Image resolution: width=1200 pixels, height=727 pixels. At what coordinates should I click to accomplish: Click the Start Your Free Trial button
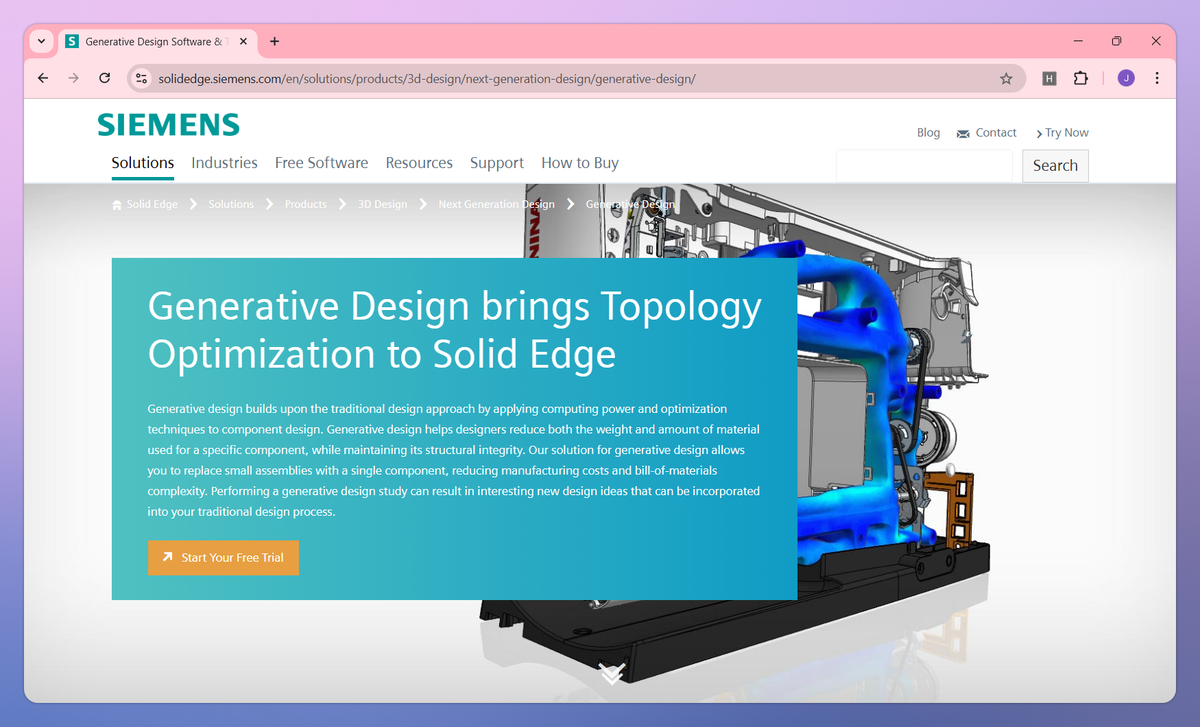click(x=223, y=558)
